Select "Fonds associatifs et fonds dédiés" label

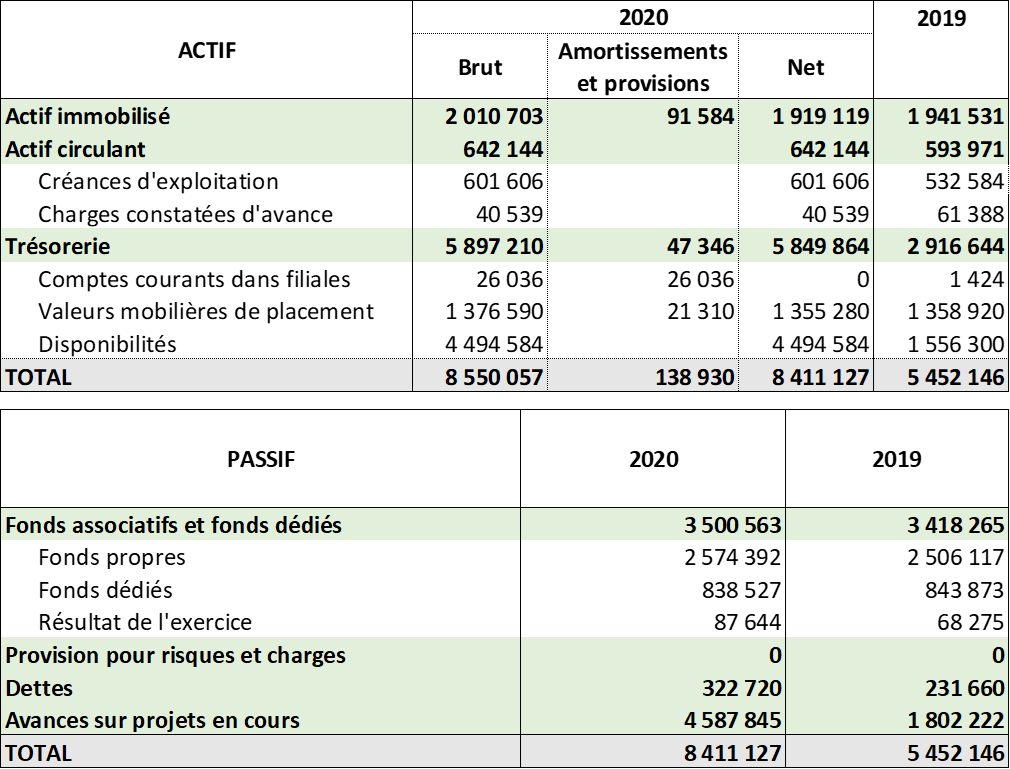[x=174, y=525]
